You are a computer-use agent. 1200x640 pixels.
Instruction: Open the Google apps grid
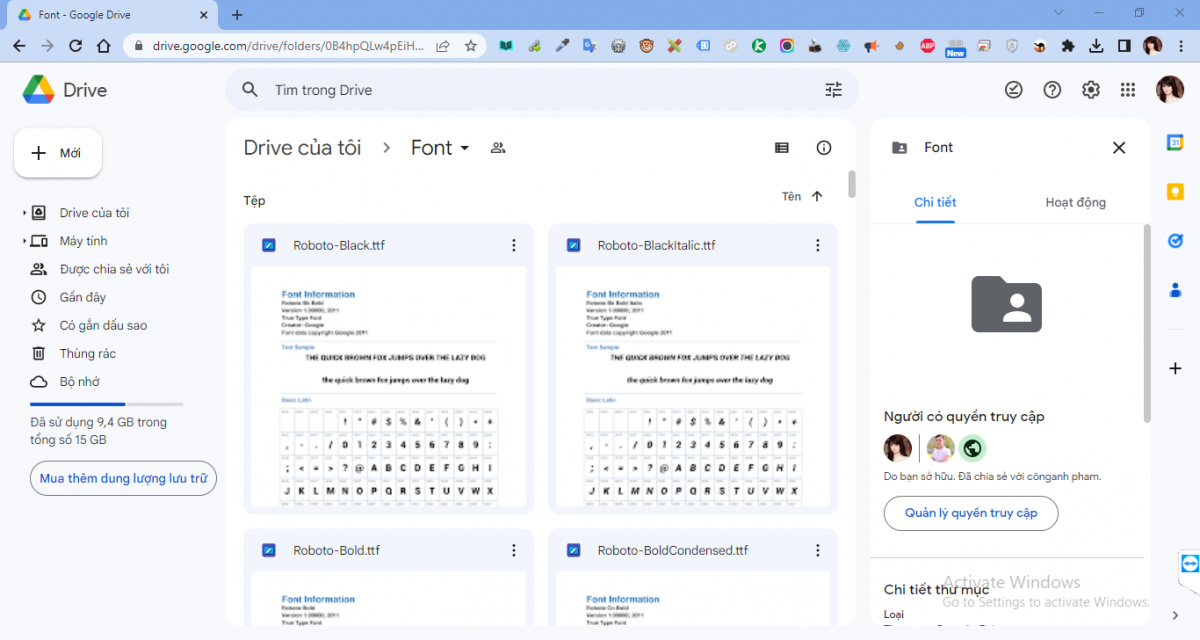click(x=1128, y=90)
